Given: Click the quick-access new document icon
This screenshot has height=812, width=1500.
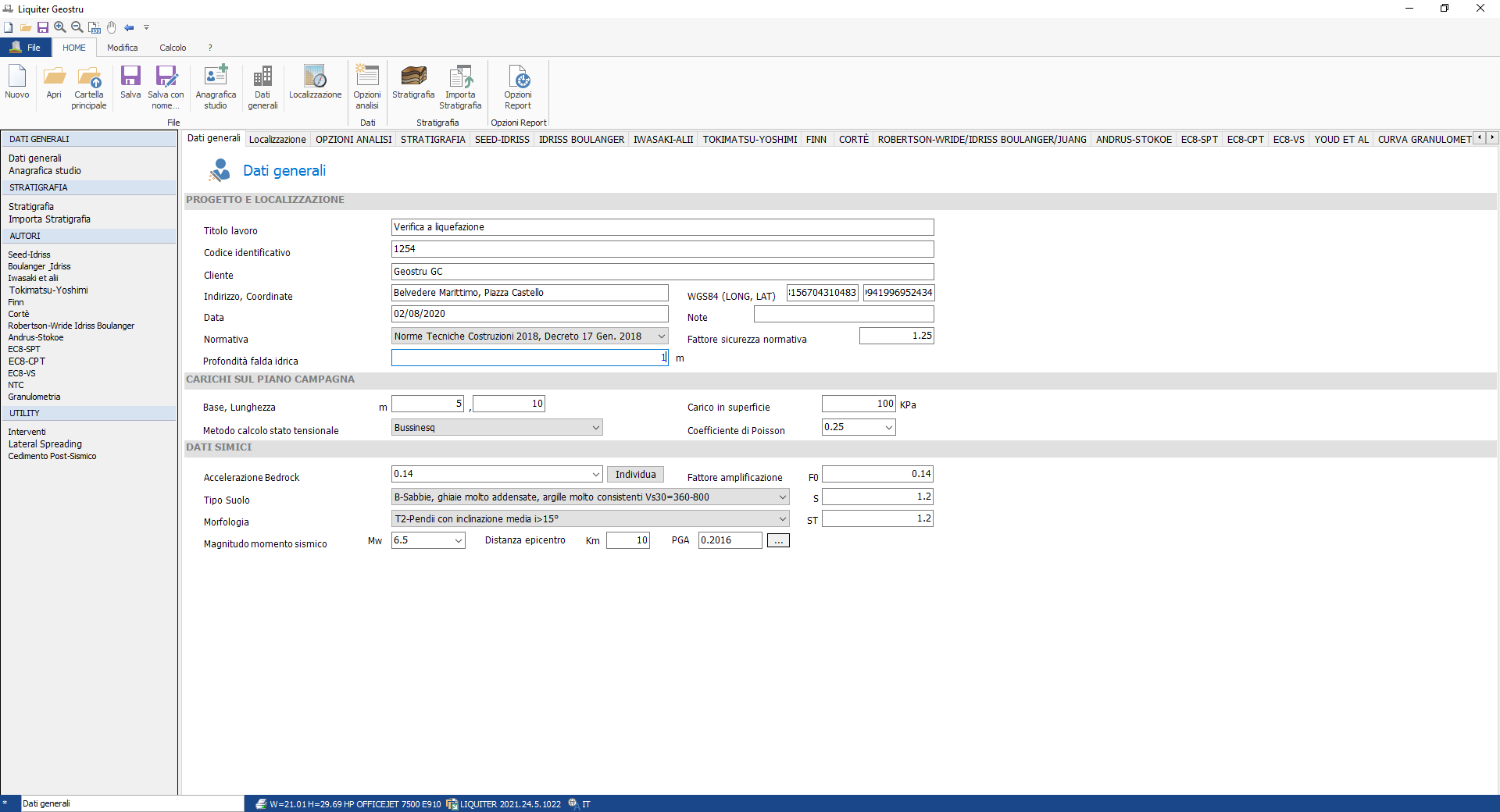Looking at the screenshot, I should click(x=8, y=27).
